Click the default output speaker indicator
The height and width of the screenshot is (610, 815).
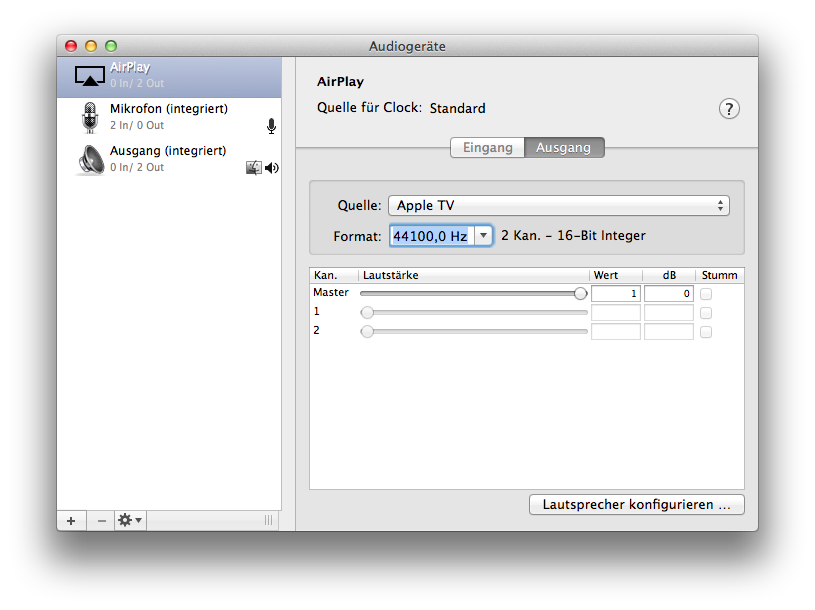(271, 168)
